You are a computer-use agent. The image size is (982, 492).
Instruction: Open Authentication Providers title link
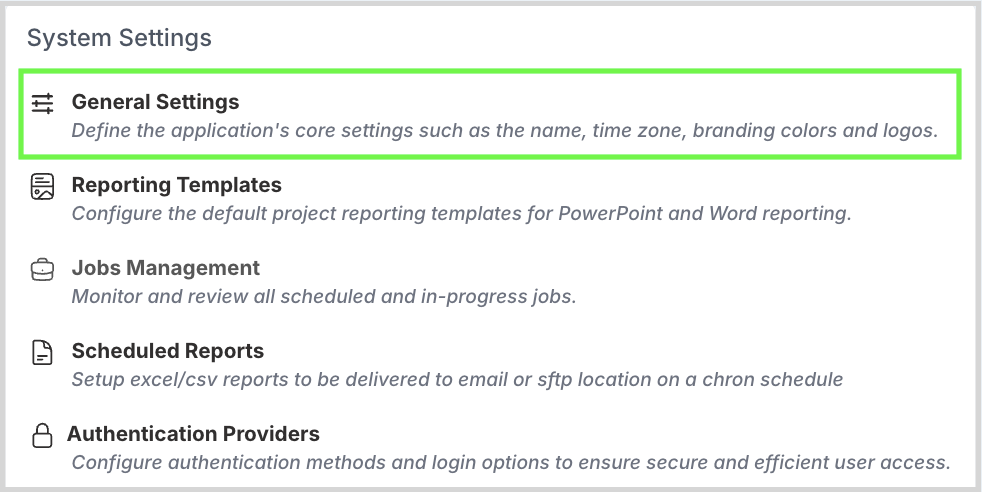click(x=193, y=434)
